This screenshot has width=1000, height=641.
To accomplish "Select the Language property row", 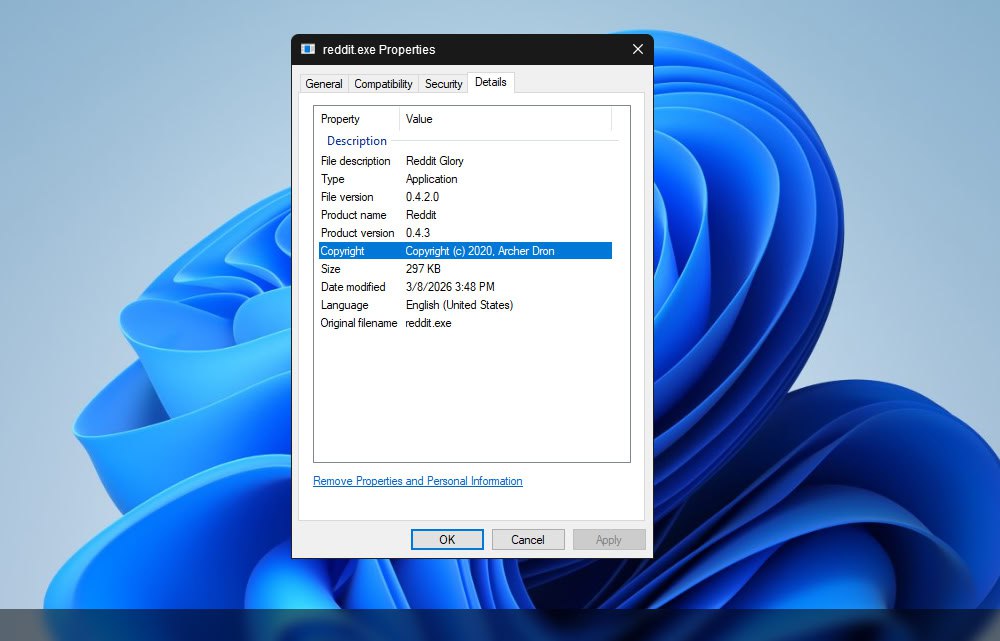I will [466, 305].
